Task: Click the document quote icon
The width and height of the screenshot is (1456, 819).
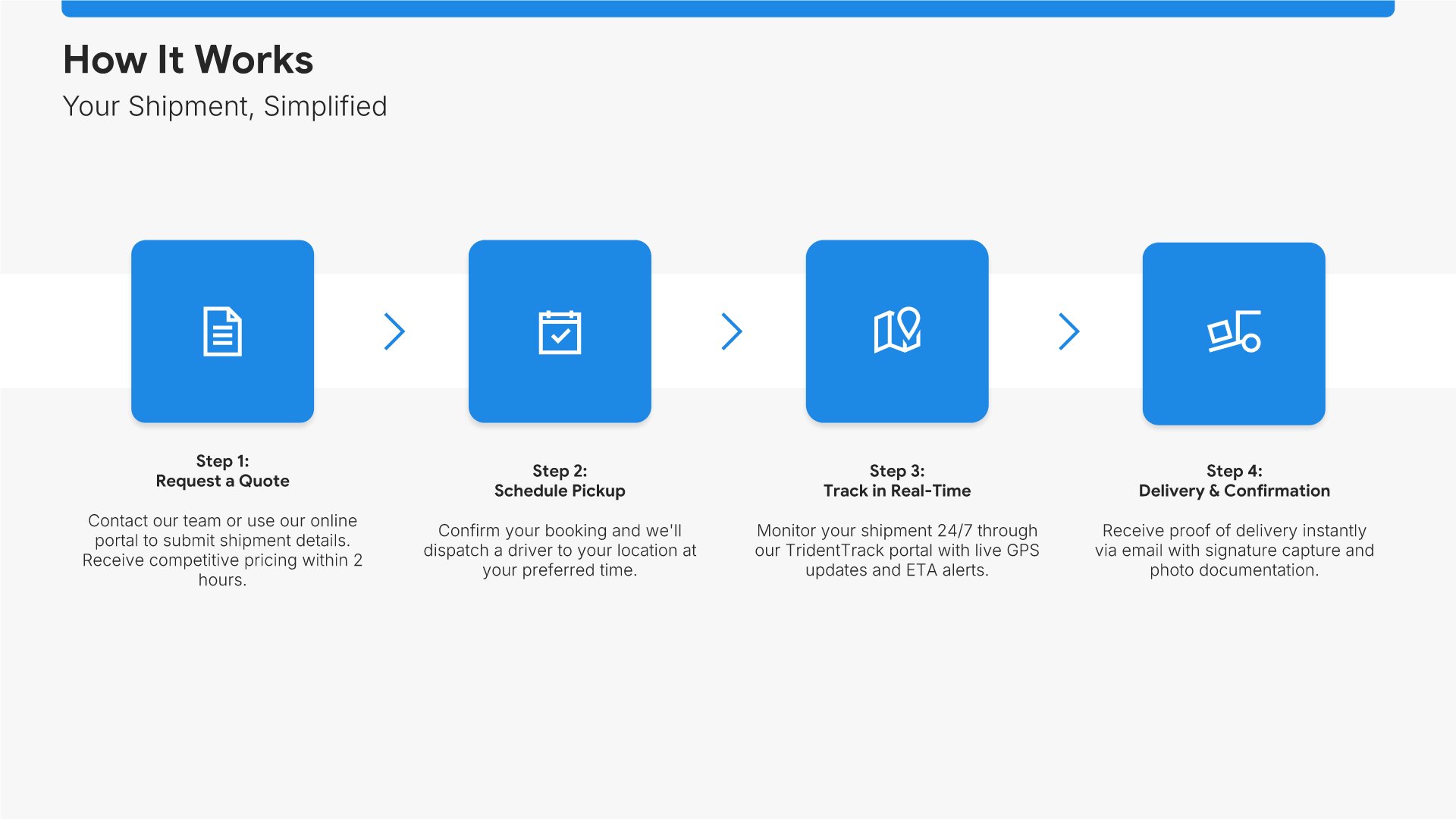Action: [x=222, y=331]
